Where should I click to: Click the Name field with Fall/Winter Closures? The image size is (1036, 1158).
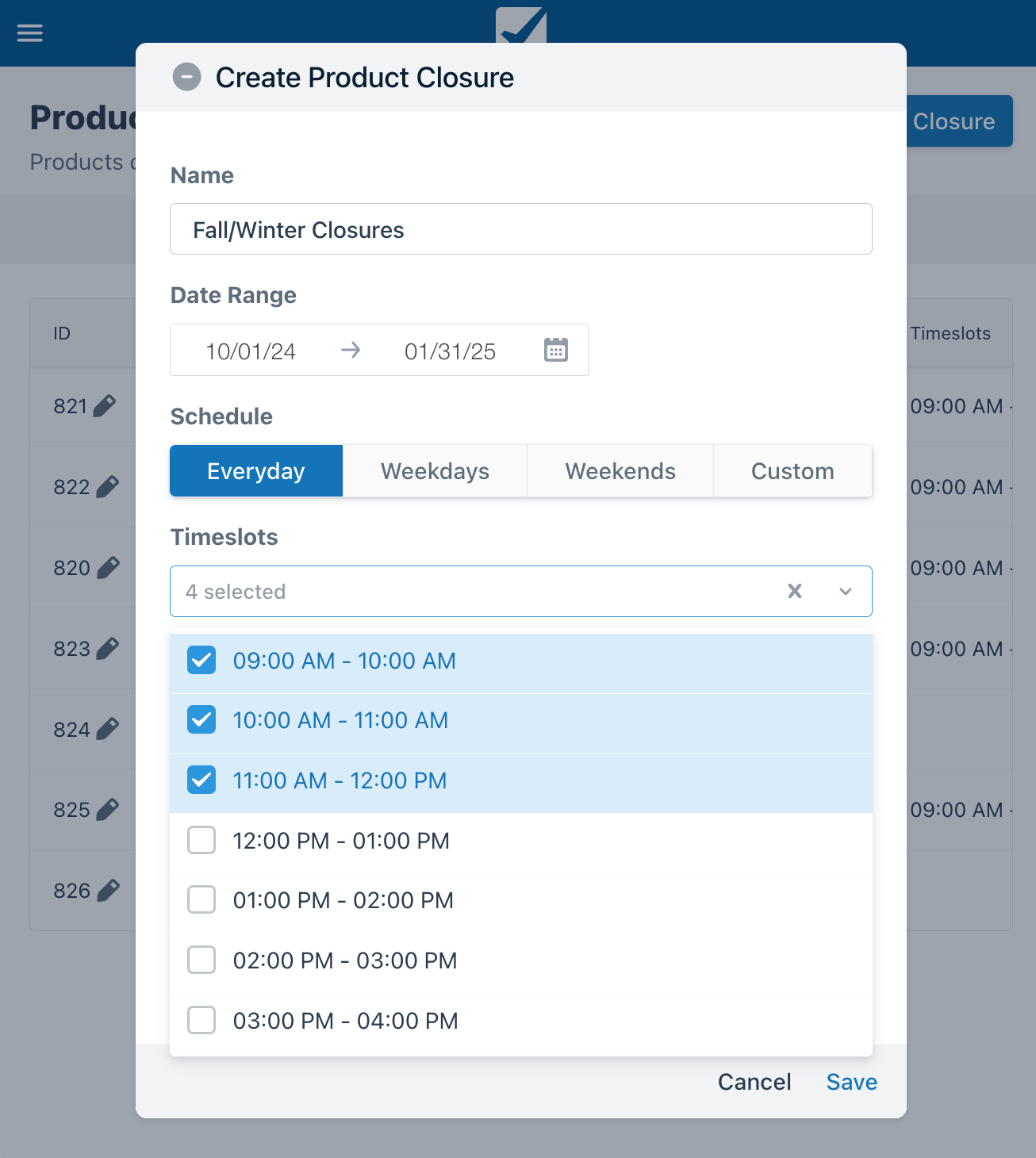[x=521, y=229]
